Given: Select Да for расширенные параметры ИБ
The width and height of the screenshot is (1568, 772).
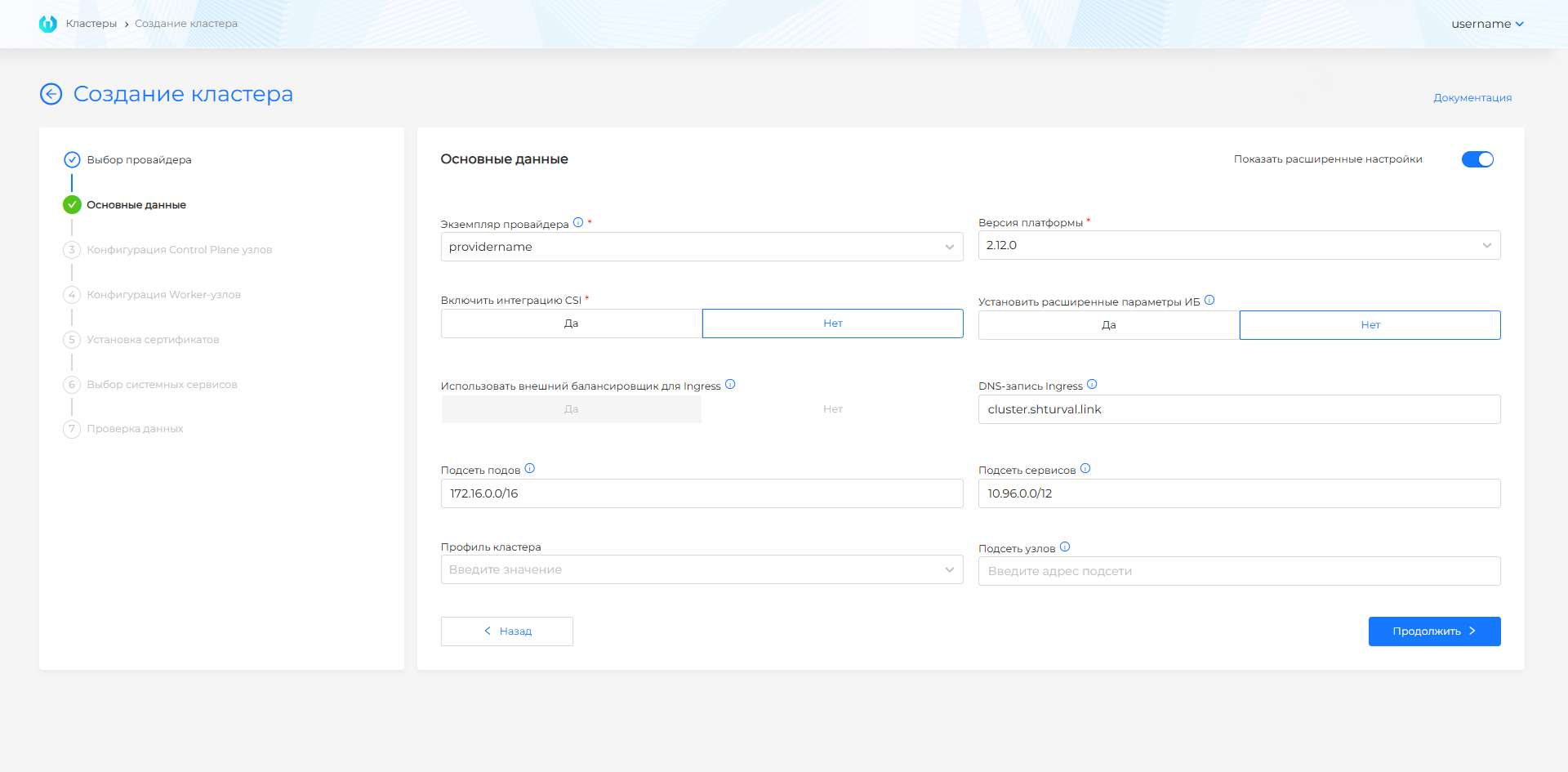Looking at the screenshot, I should pyautogui.click(x=1108, y=325).
